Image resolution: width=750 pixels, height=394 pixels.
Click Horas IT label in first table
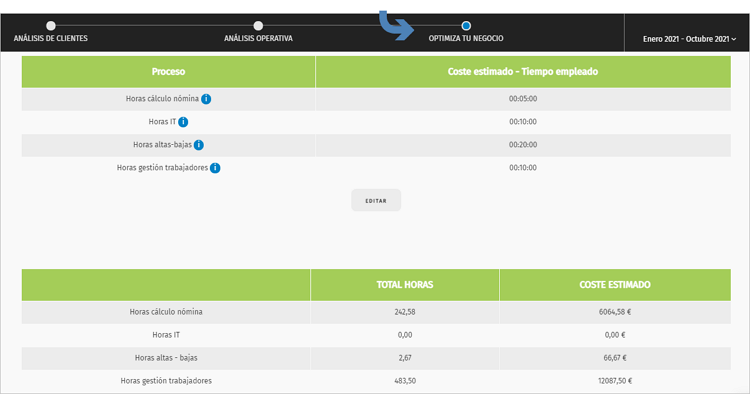pyautogui.click(x=162, y=121)
